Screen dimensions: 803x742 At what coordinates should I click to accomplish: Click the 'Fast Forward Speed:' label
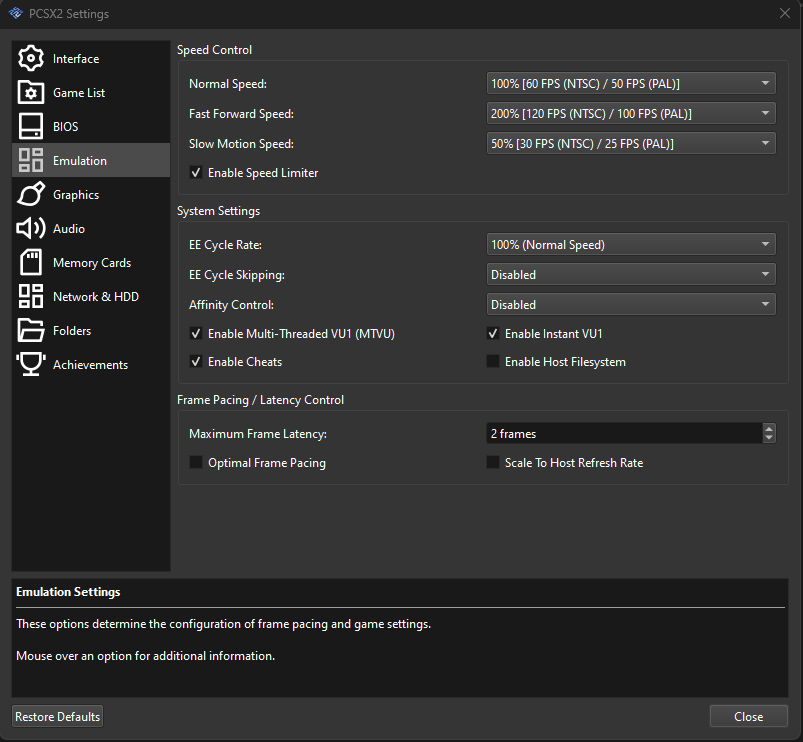pyautogui.click(x=241, y=114)
